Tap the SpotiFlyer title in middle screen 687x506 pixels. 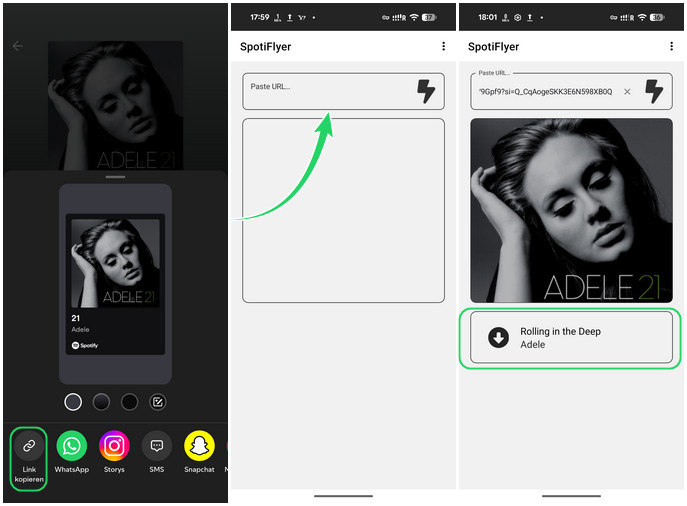265,46
